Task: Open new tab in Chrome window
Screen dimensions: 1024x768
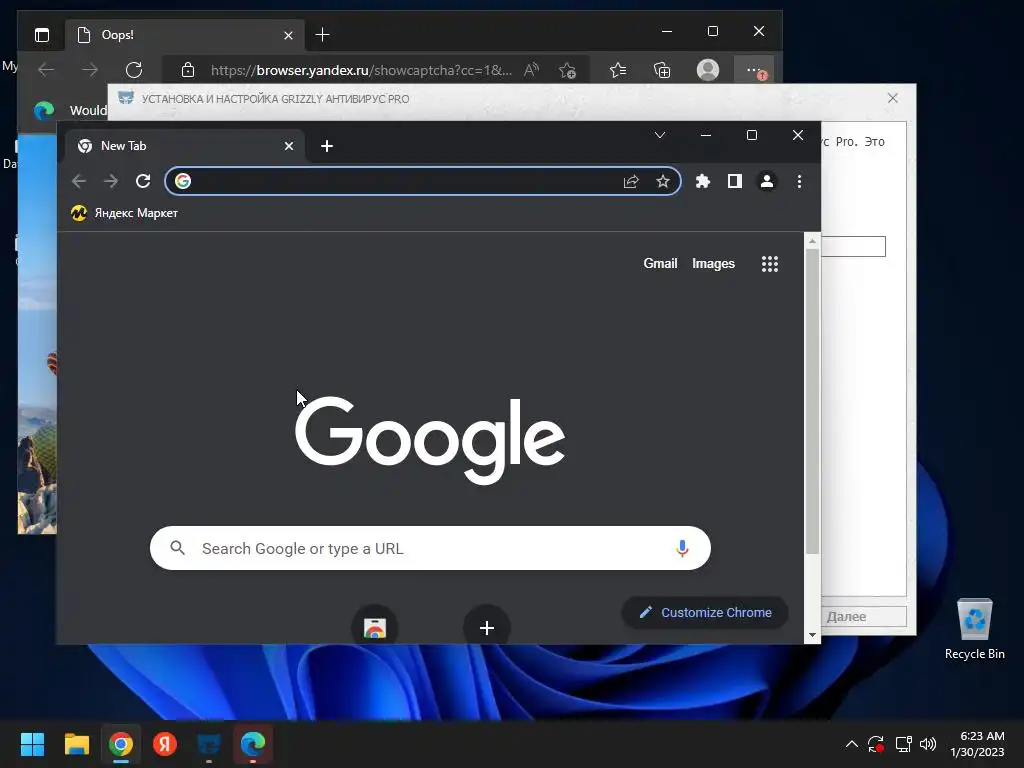Action: pos(327,146)
